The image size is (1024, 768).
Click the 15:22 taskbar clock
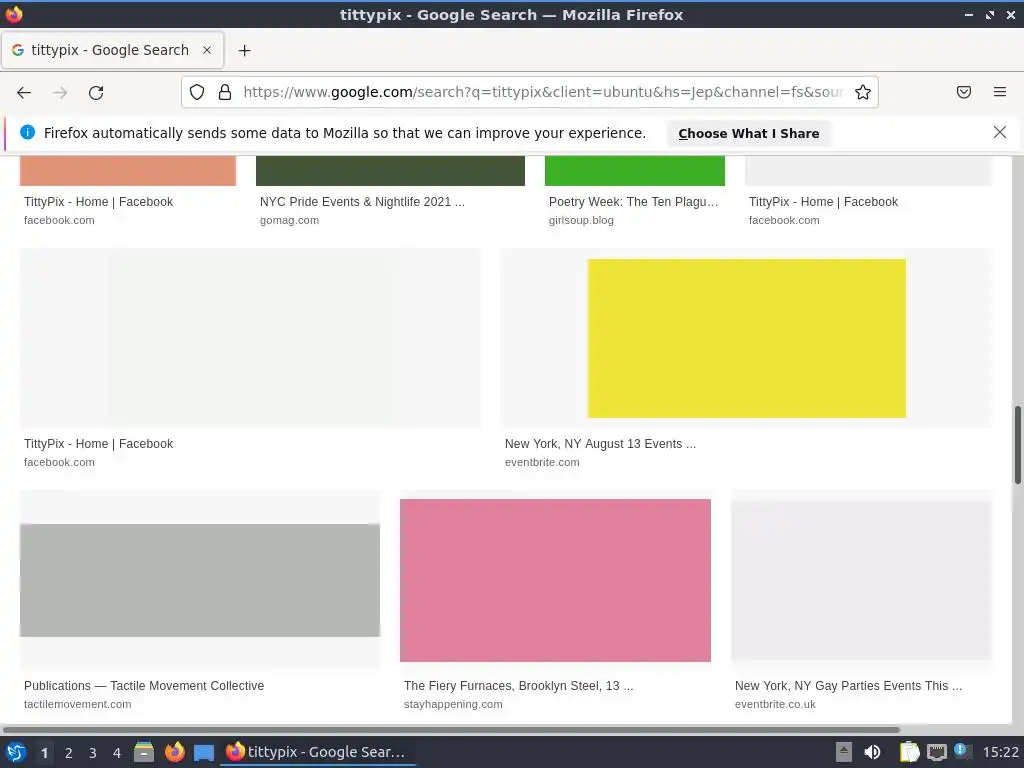[1000, 752]
